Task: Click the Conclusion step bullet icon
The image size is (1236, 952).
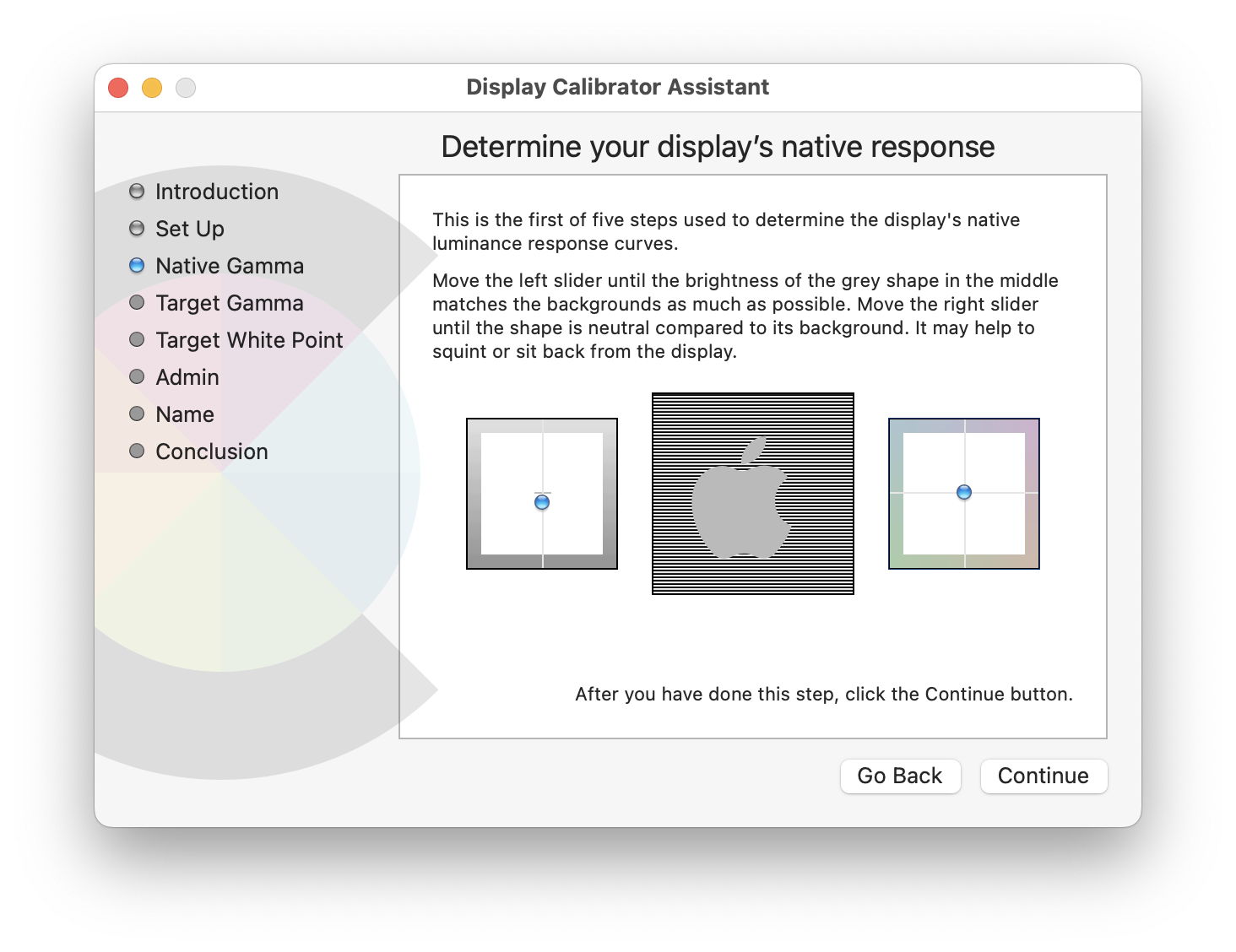Action: point(137,452)
